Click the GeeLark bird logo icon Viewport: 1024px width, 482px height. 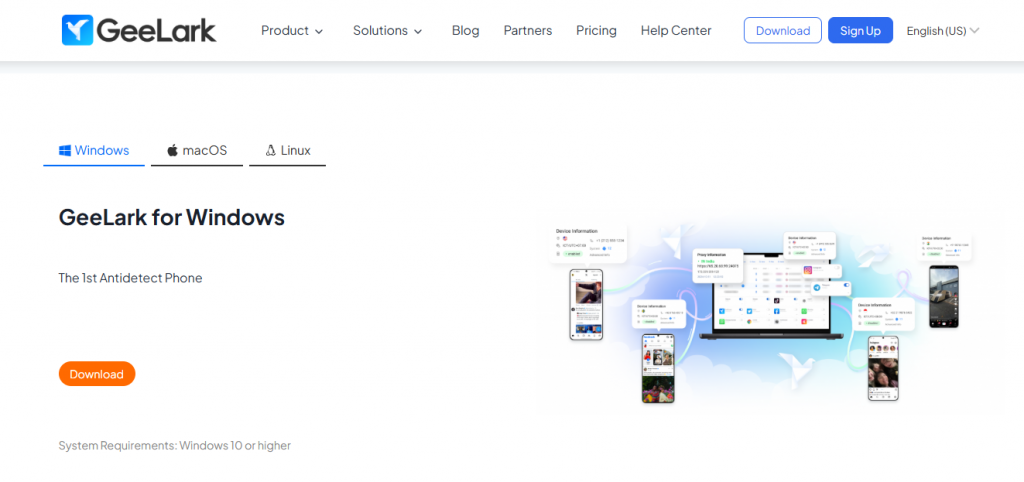78,30
